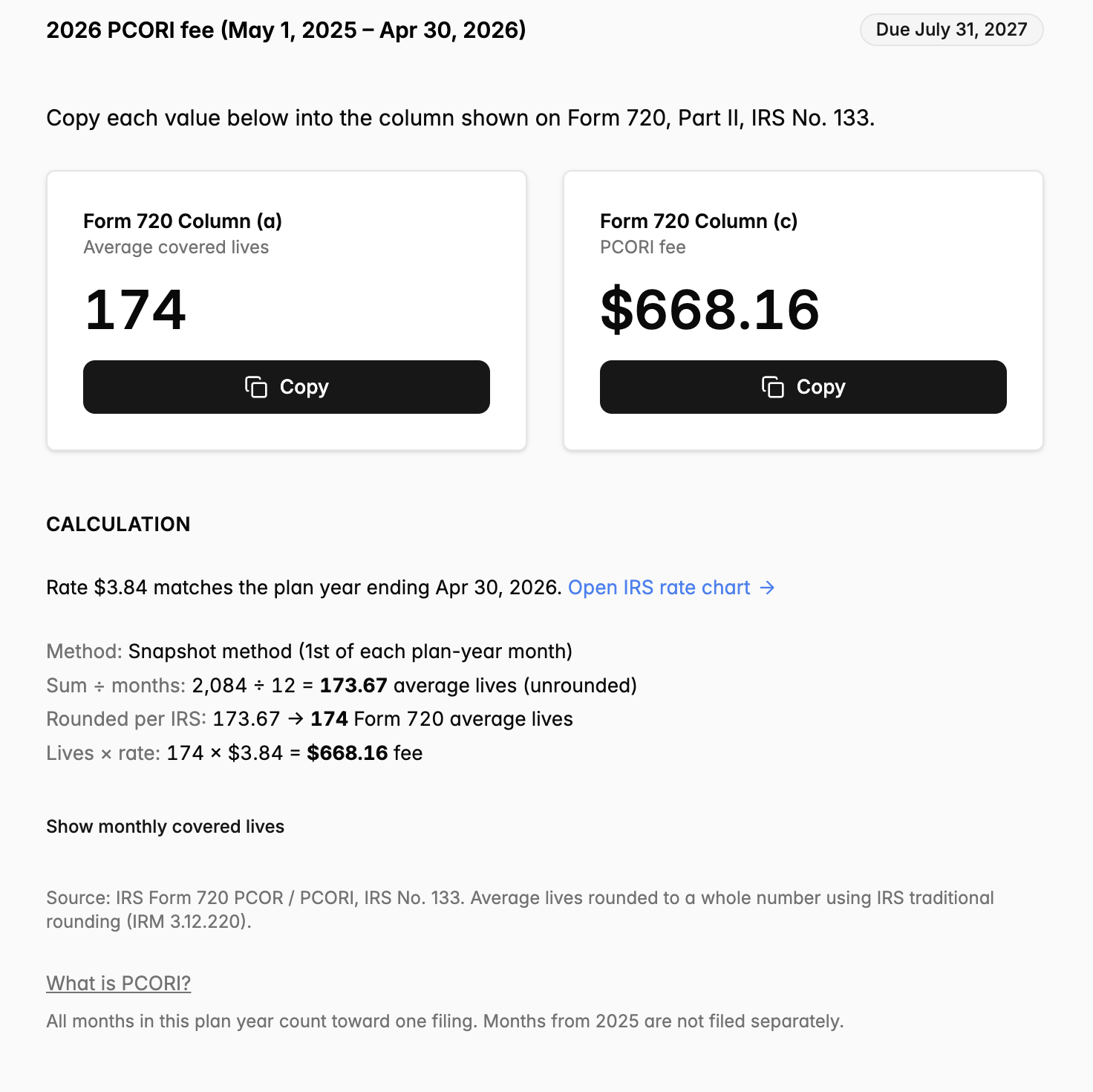This screenshot has height=1092, width=1093.
Task: Click the 2026 PCORI fee page title
Action: coord(286,30)
